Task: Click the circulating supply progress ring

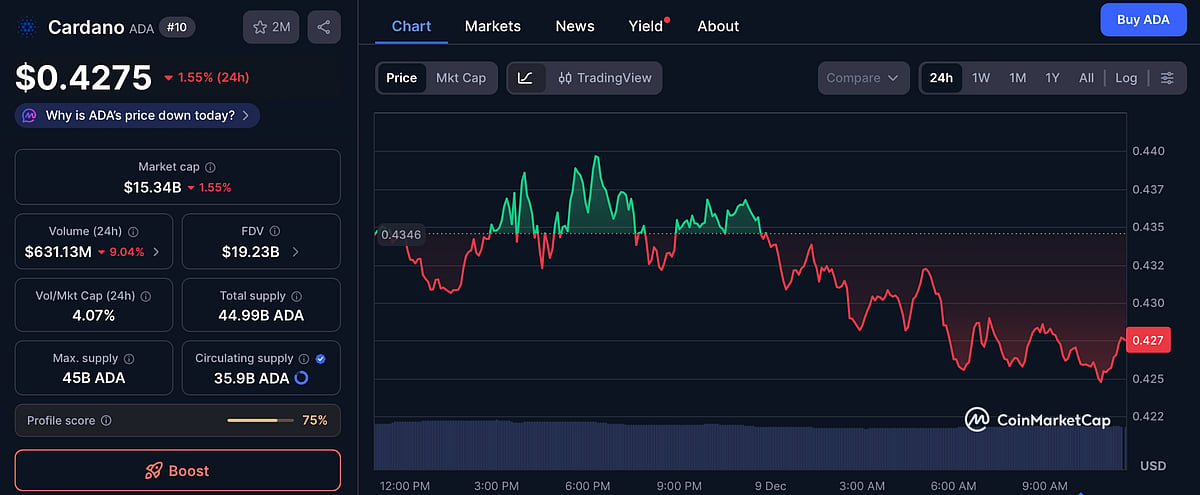Action: pos(301,378)
